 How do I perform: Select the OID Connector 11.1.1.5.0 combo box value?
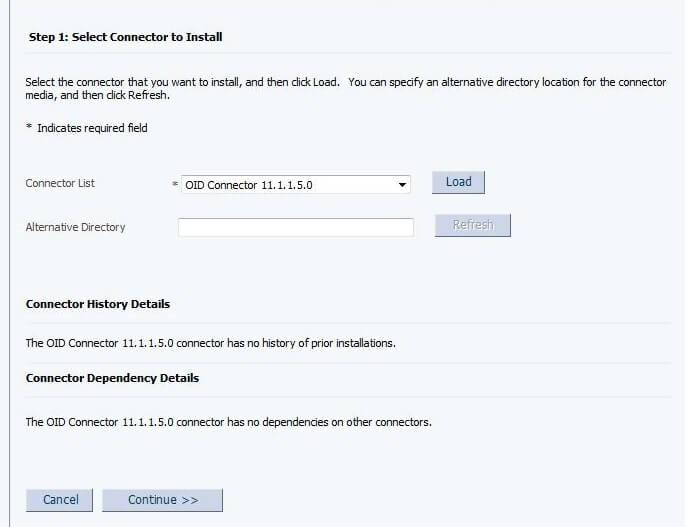pos(288,185)
